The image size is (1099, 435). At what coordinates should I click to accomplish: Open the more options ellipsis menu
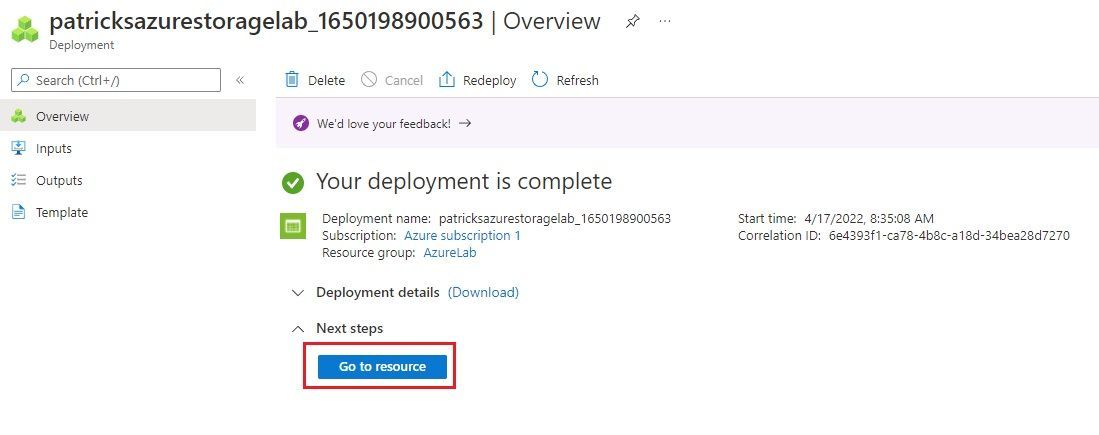(x=665, y=21)
